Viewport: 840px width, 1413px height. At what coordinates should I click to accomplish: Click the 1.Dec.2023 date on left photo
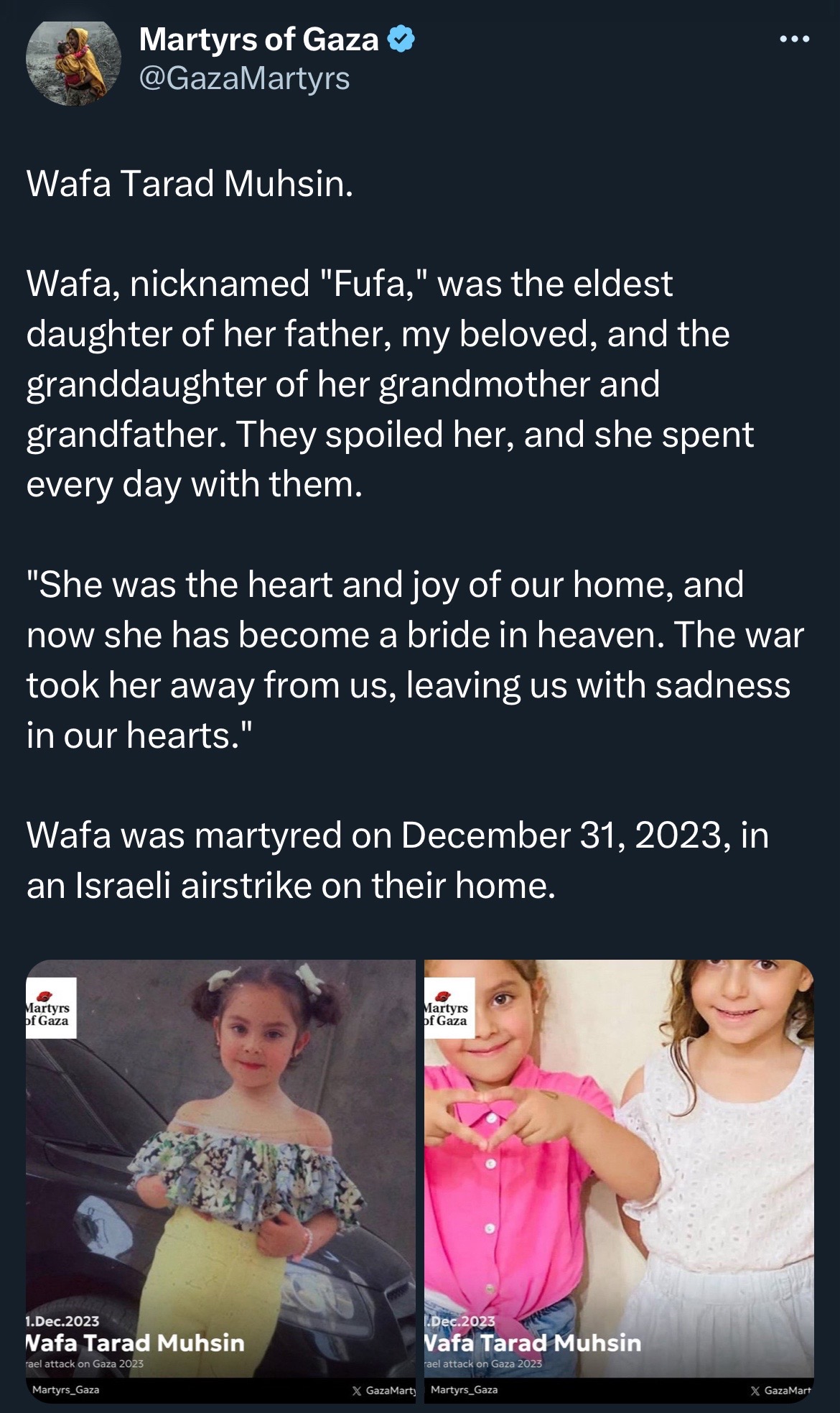(62, 1320)
